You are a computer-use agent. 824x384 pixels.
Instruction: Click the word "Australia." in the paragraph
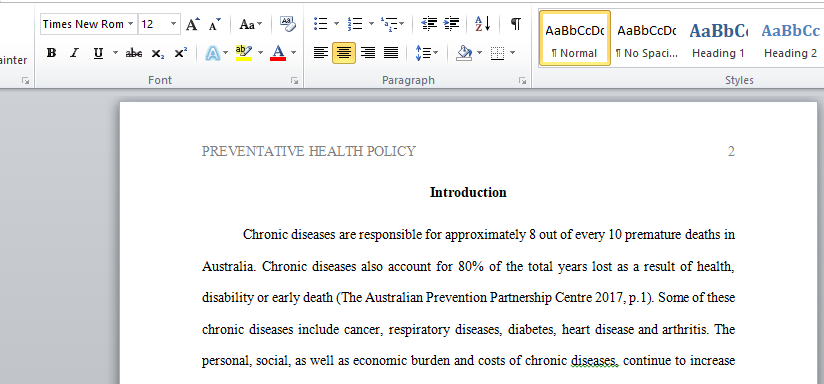(x=229, y=266)
